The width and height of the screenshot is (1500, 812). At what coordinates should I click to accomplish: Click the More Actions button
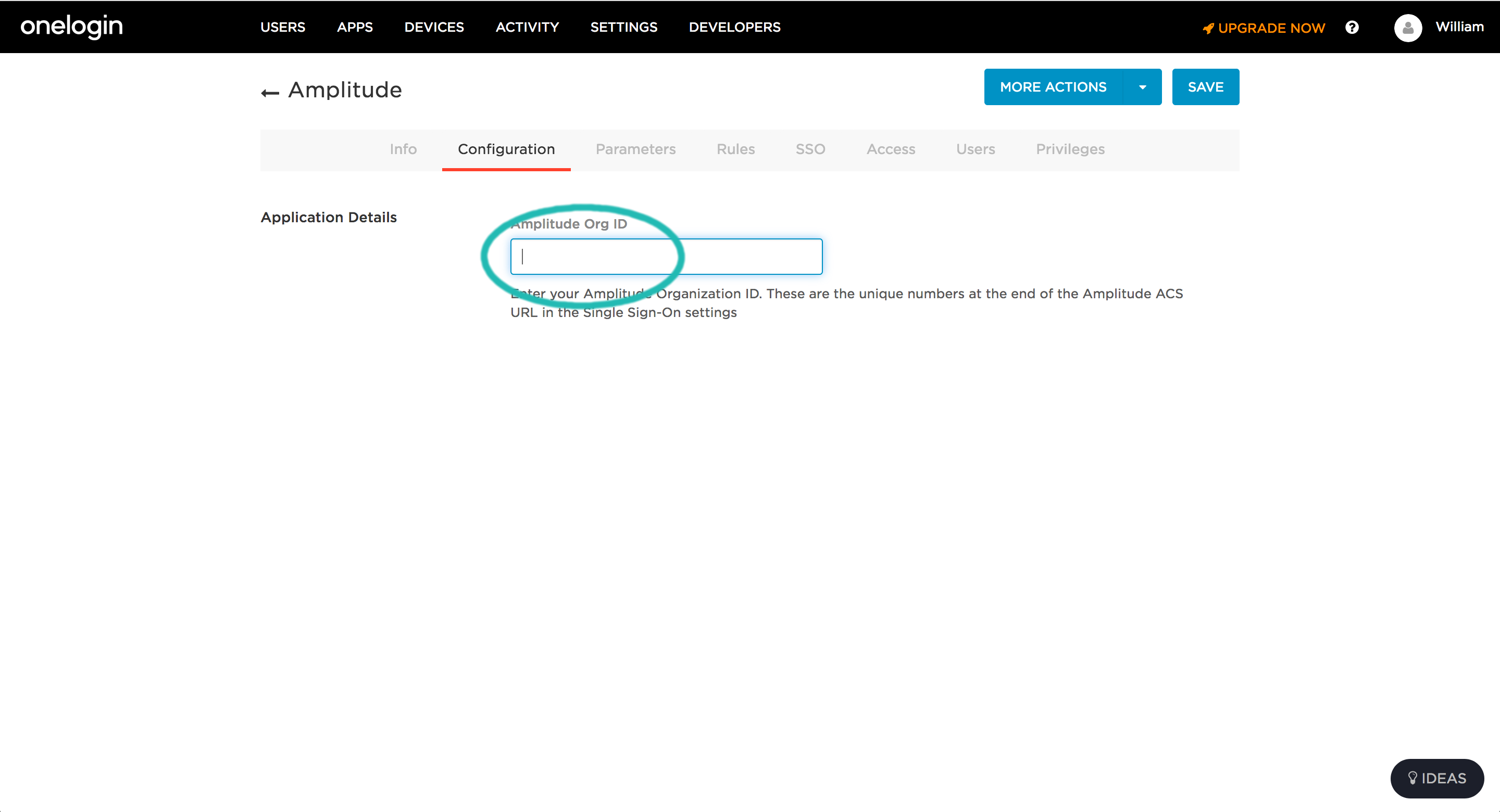point(1053,87)
